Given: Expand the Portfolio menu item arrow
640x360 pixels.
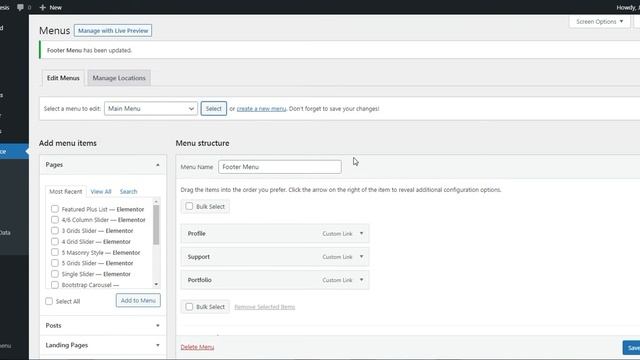Looking at the screenshot, I should pyautogui.click(x=361, y=280).
